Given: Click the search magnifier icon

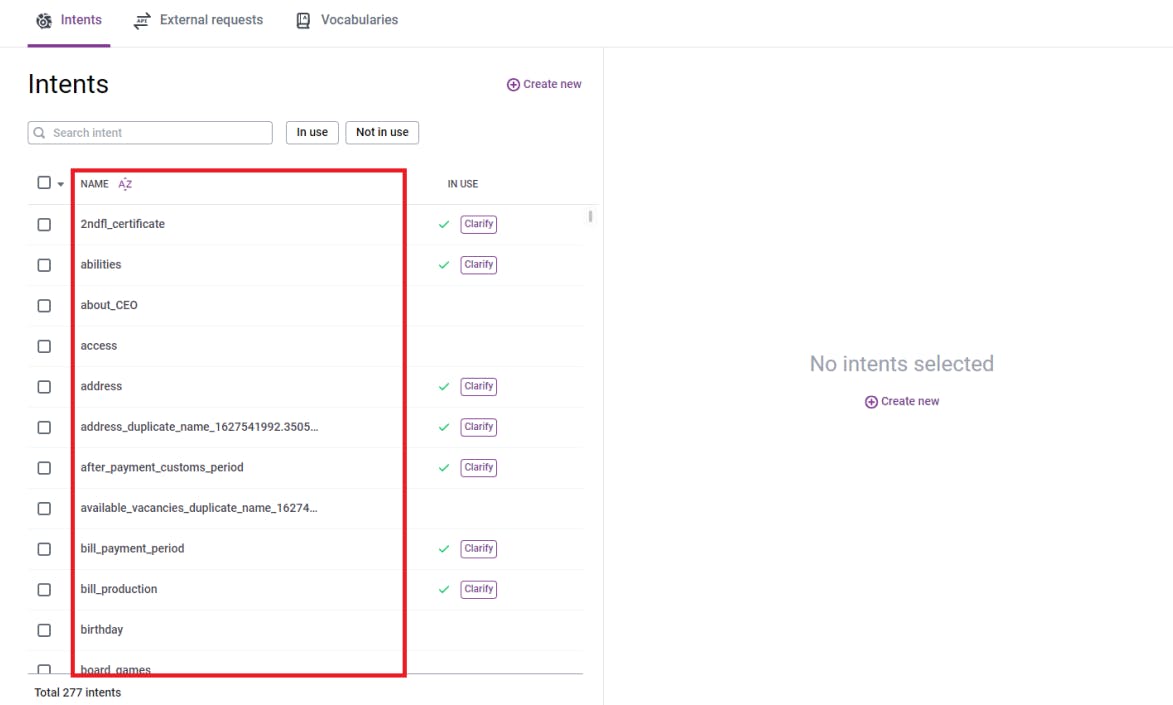Looking at the screenshot, I should coord(40,133).
